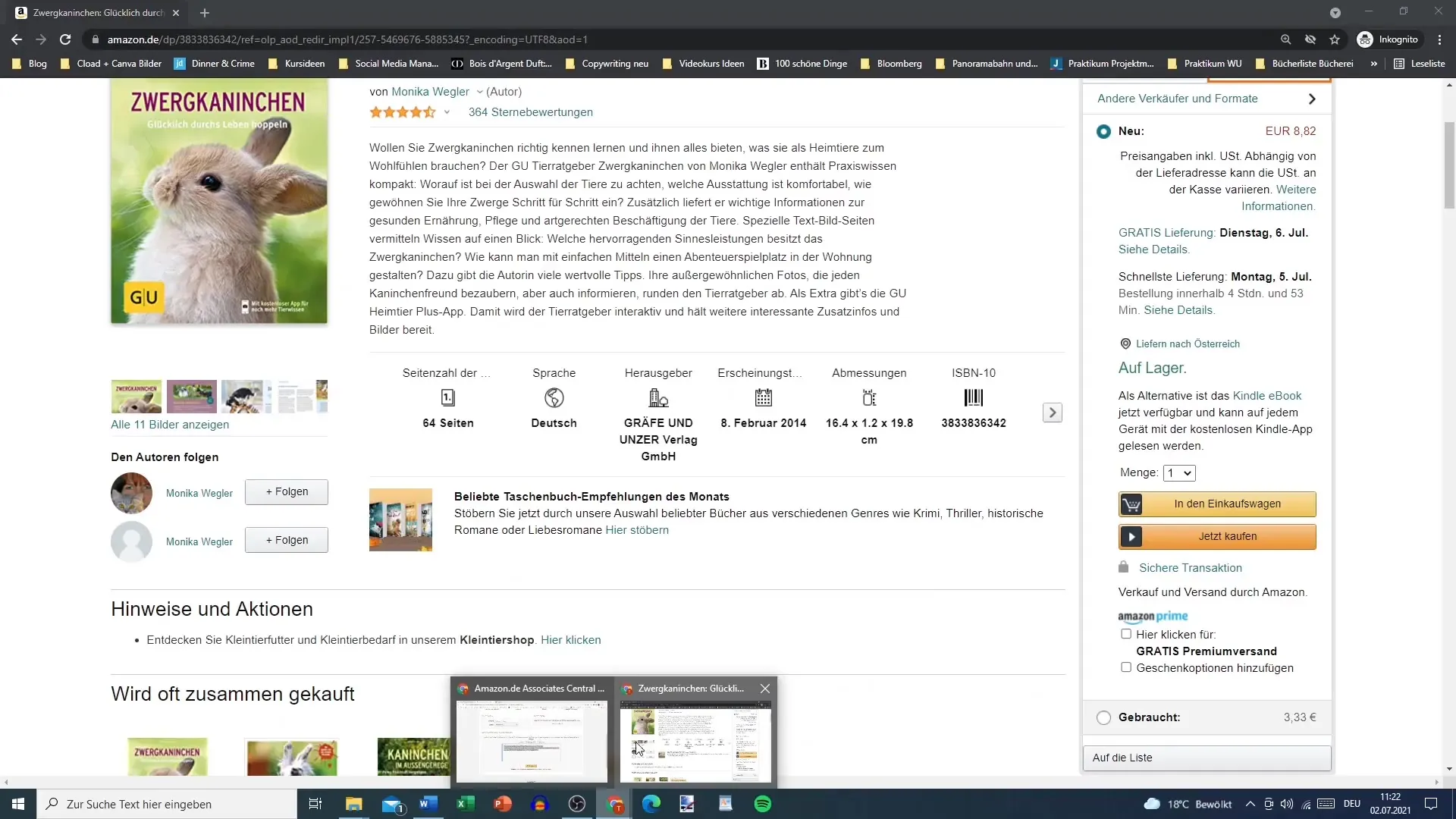The width and height of the screenshot is (1456, 819).
Task: Click the Sprache globe icon
Action: point(554,397)
